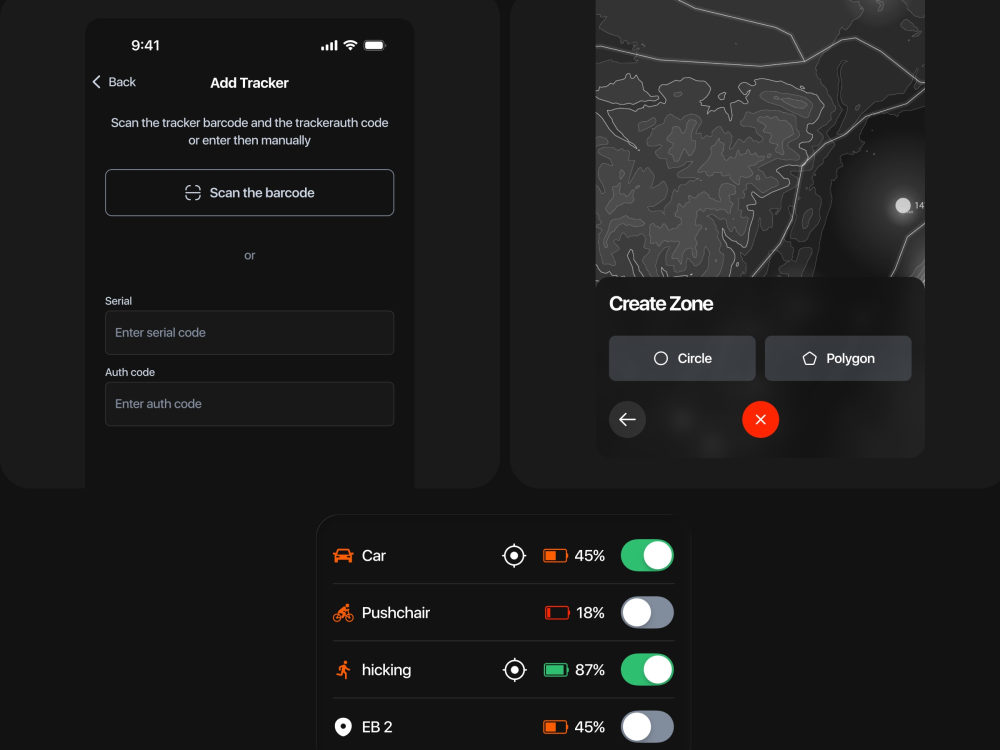Screen dimensions: 1000x750
Task: Click the cellular signal bars icon
Action: (x=329, y=45)
